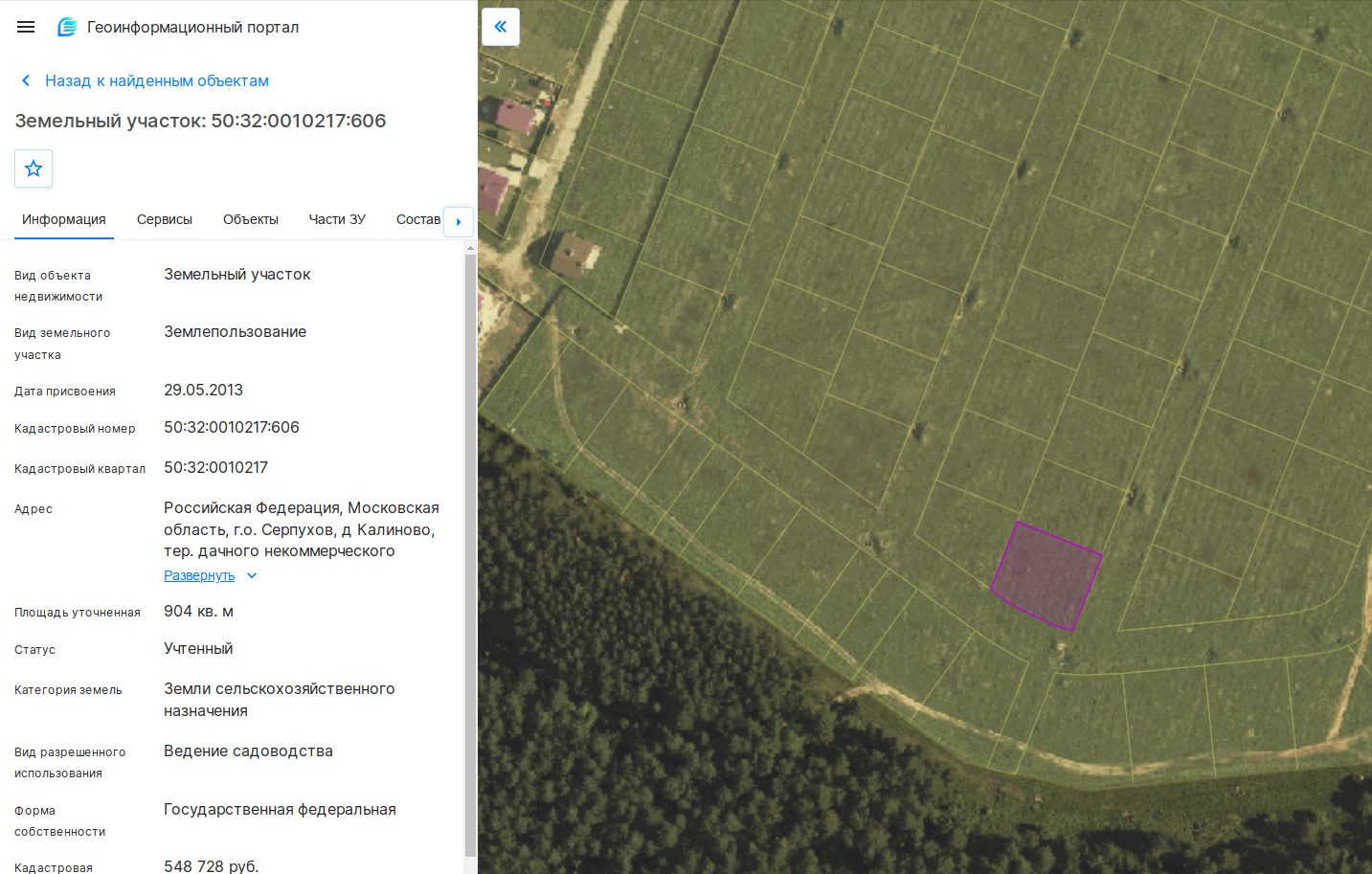
Task: Click the ownership value Государственная федеральная
Action: [281, 809]
